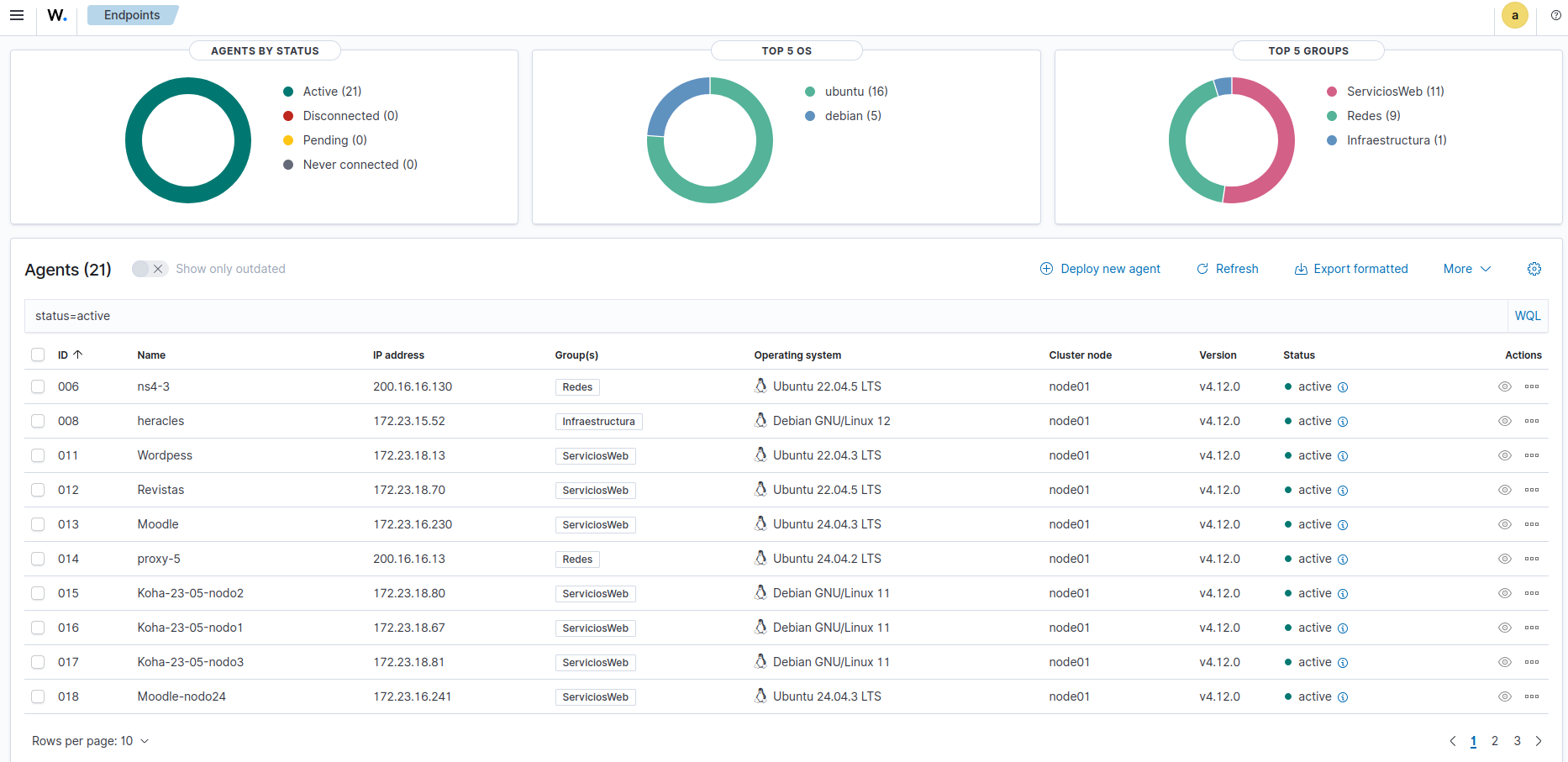Click status info icon for agent 011
Image resolution: width=1568 pixels, height=762 pixels.
pyautogui.click(x=1343, y=456)
